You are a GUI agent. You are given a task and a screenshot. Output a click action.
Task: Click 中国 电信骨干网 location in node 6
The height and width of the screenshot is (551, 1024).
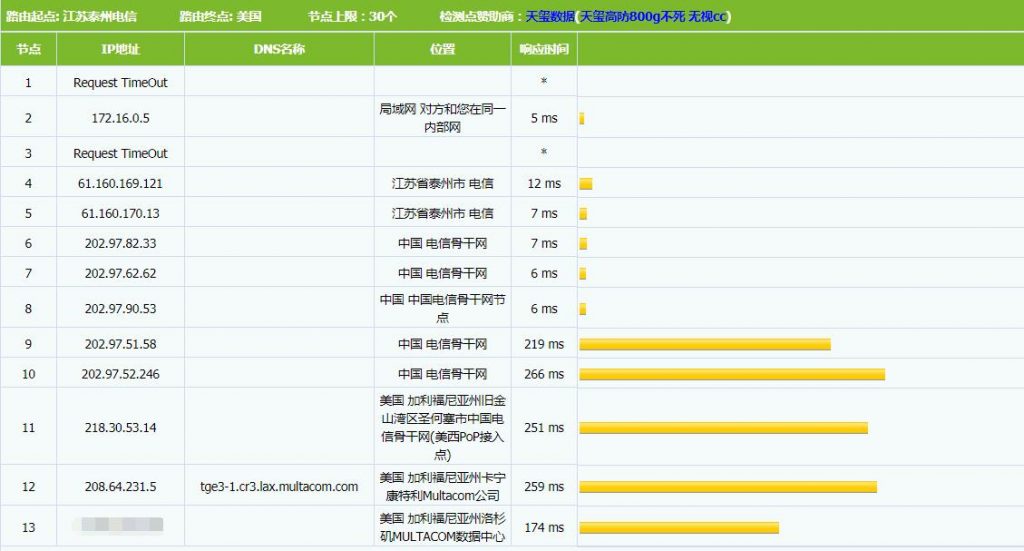click(x=442, y=244)
